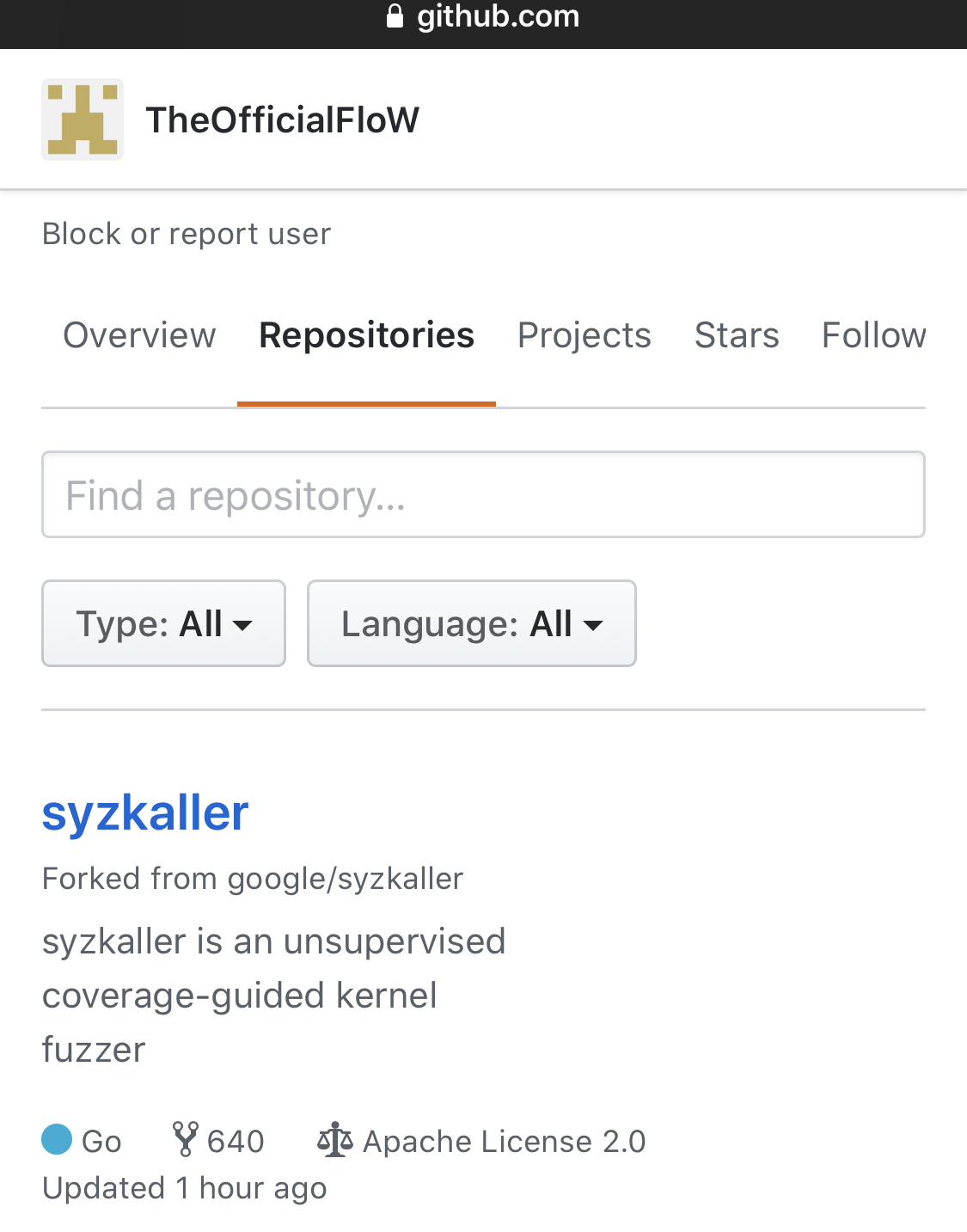
Task: Click the license scale icon
Action: [x=335, y=1140]
